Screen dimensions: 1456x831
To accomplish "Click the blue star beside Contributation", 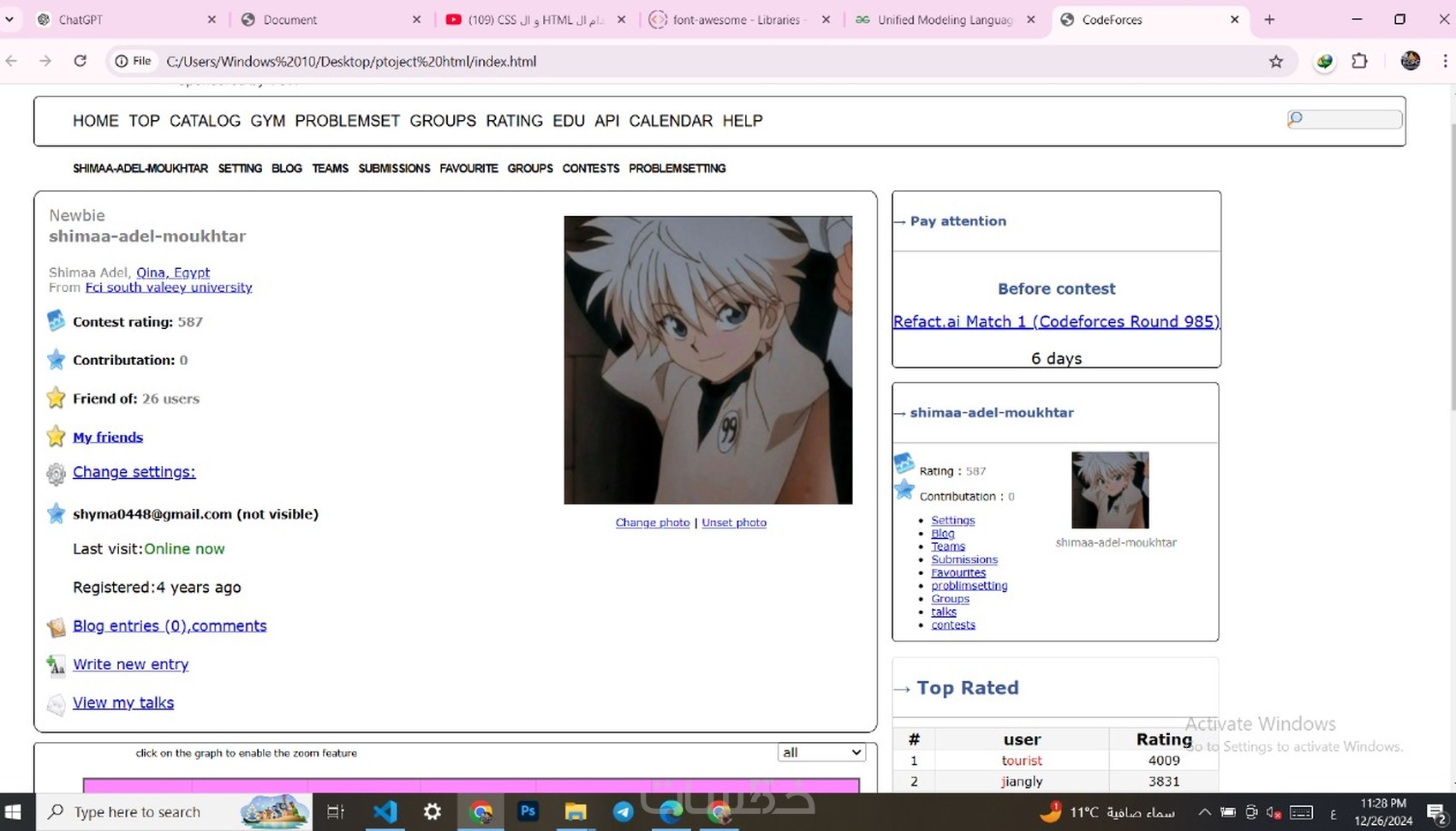I will [56, 360].
